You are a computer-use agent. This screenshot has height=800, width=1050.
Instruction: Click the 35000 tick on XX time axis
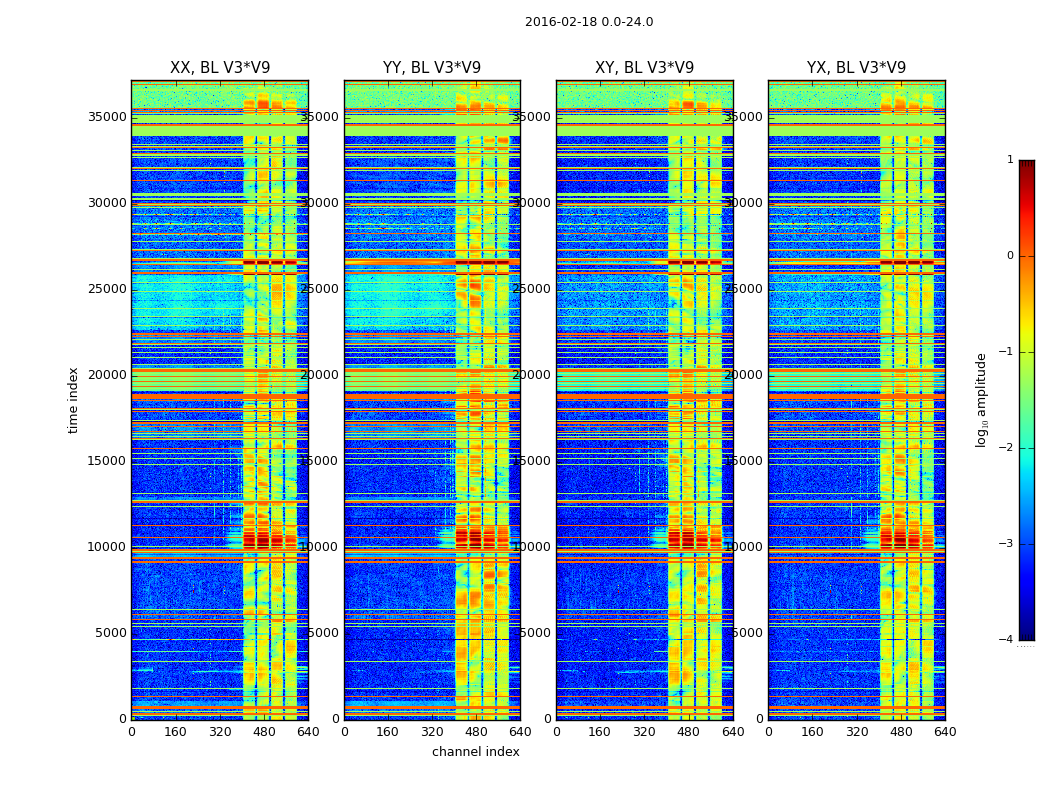(107, 117)
